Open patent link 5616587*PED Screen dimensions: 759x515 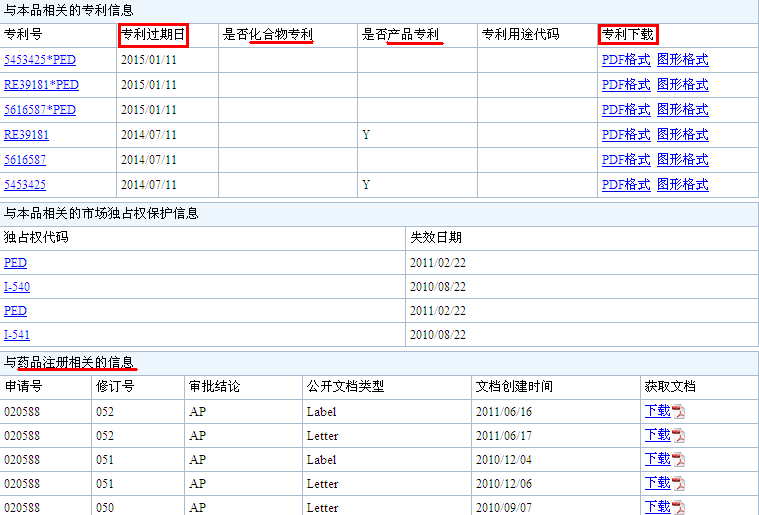tap(40, 110)
